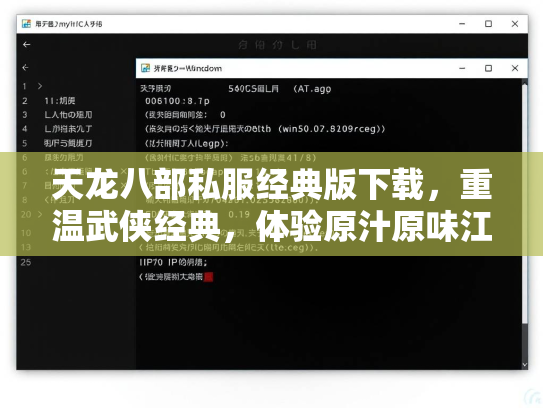Viewport: 543px width, 408px height.
Task: Click the terminal line ending with ": 0"
Action: (185, 115)
